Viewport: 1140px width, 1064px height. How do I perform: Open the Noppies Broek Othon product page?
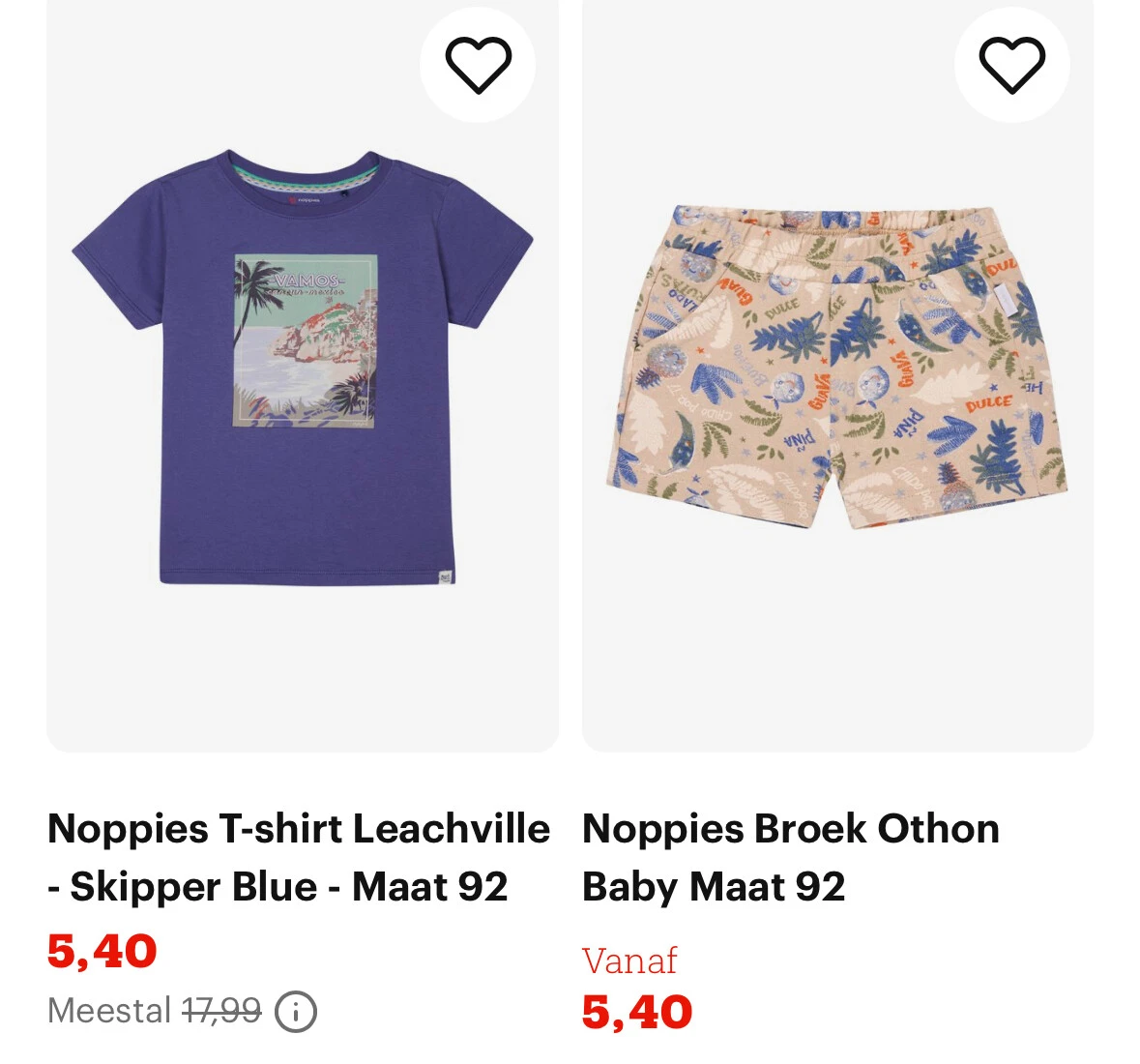point(790,857)
